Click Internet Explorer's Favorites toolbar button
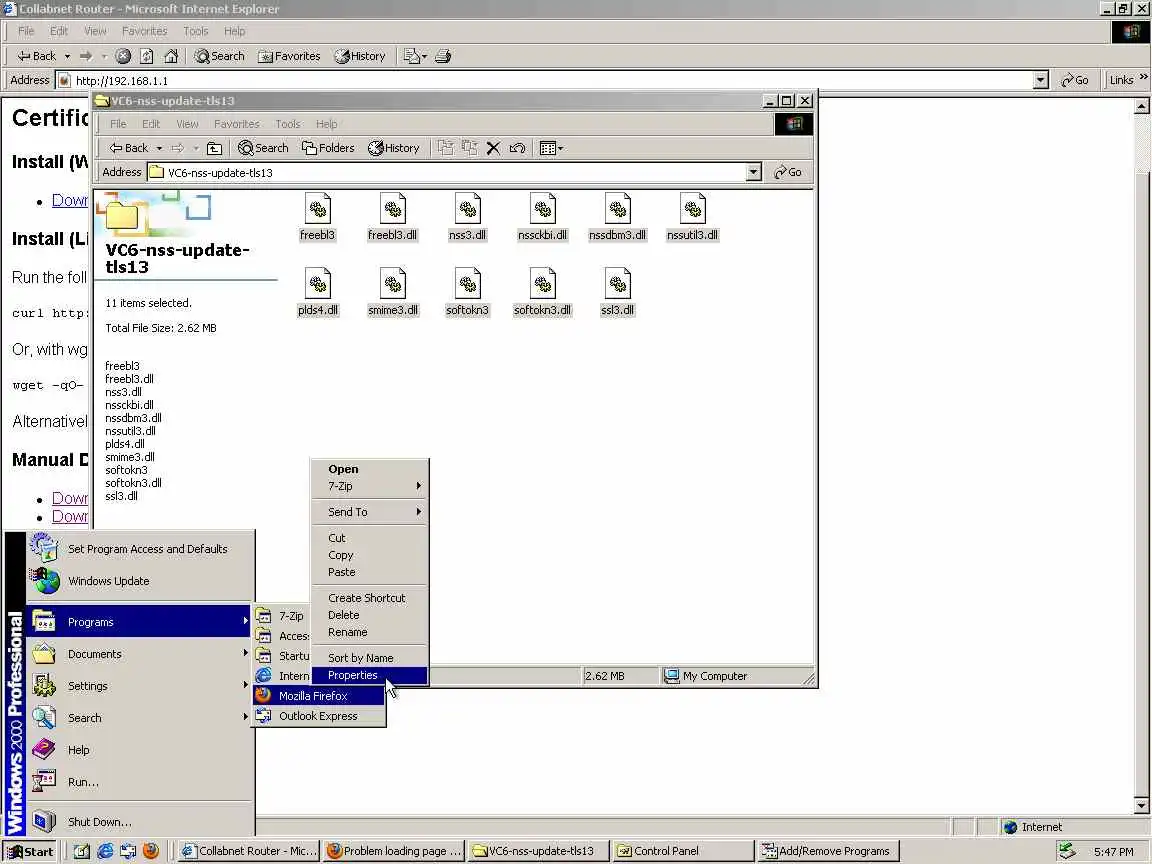The image size is (1152, 864). pyautogui.click(x=289, y=56)
